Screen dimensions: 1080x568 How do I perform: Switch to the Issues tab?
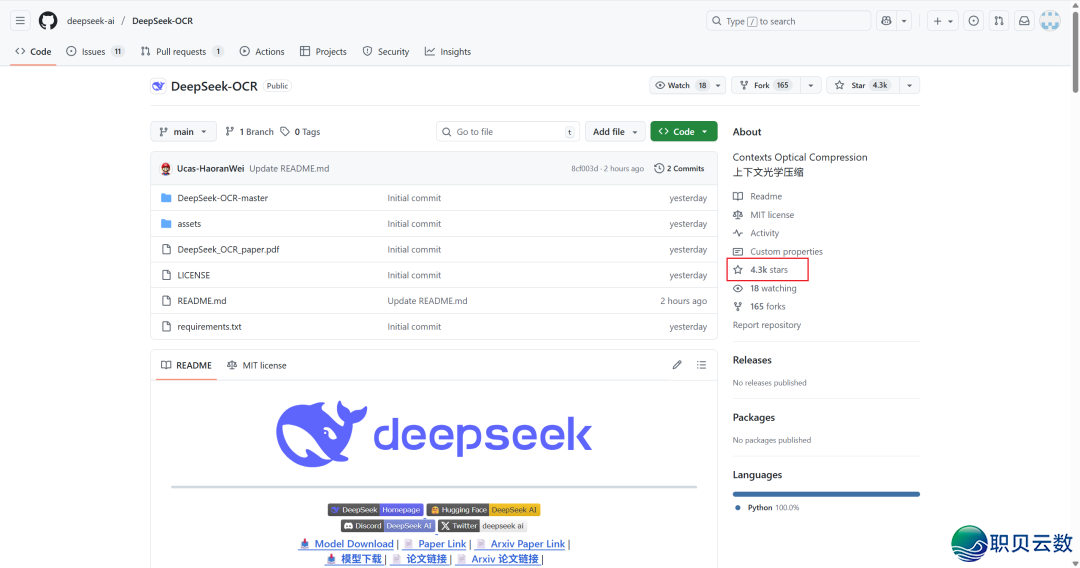coord(94,52)
